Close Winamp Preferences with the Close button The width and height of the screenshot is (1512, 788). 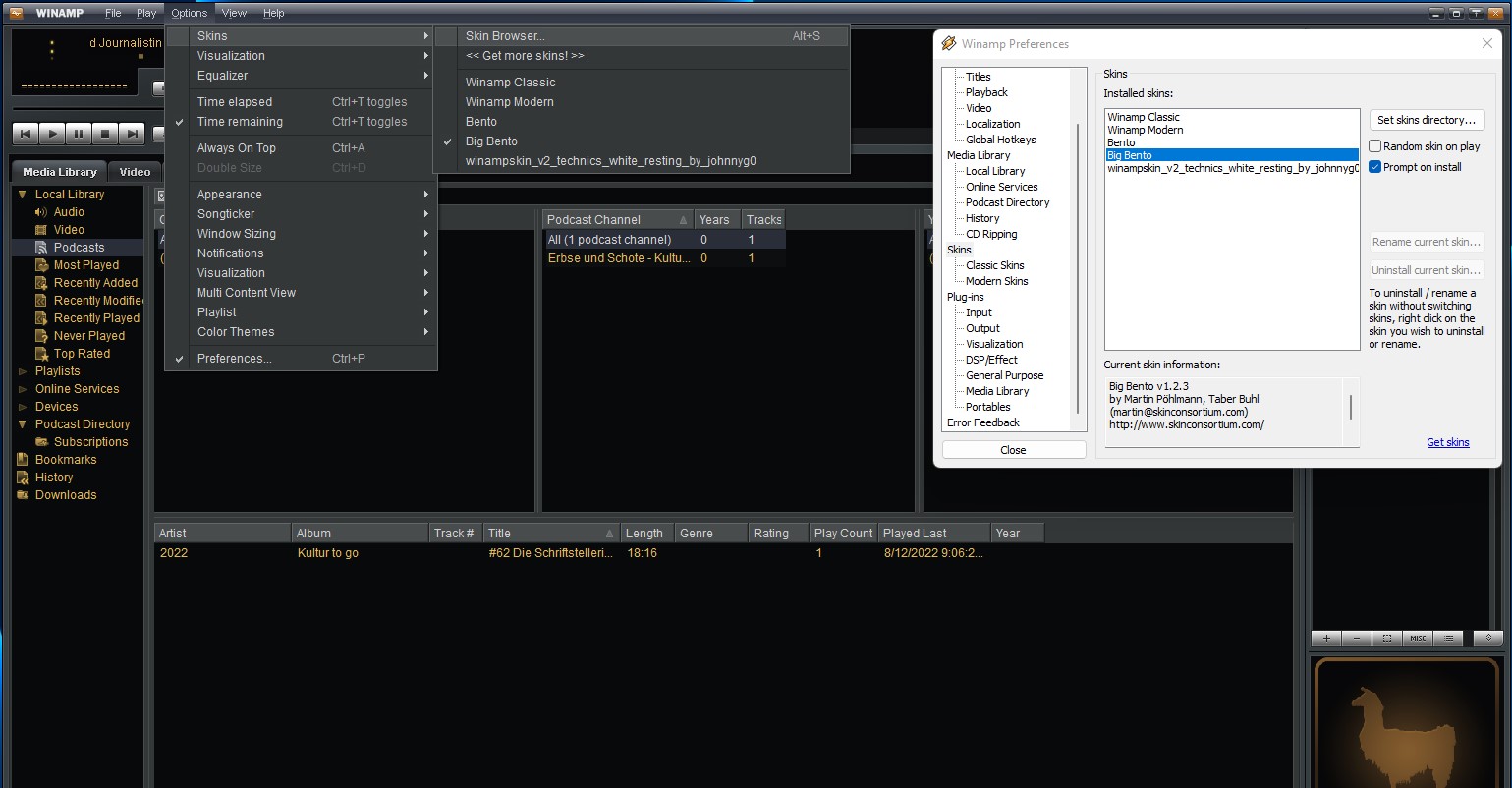[x=1014, y=450]
